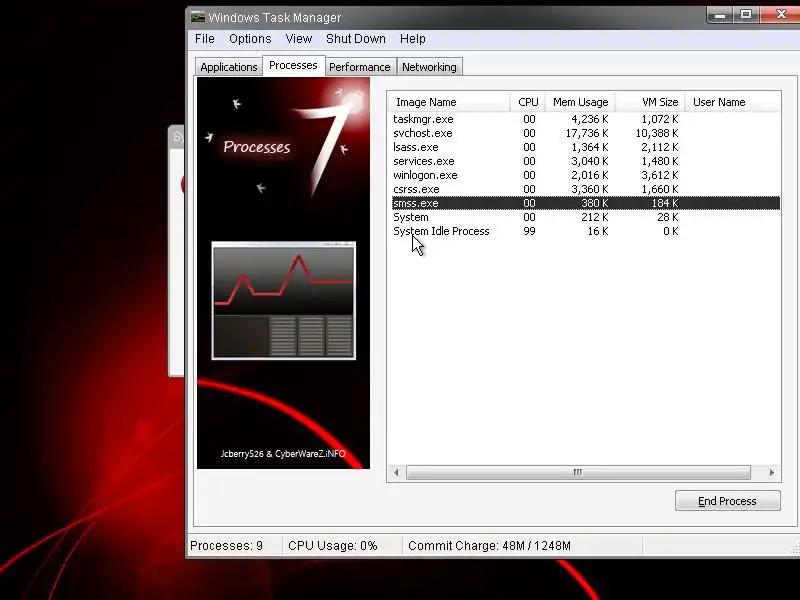
Task: Select the csrss.exe process row
Action: 586,189
